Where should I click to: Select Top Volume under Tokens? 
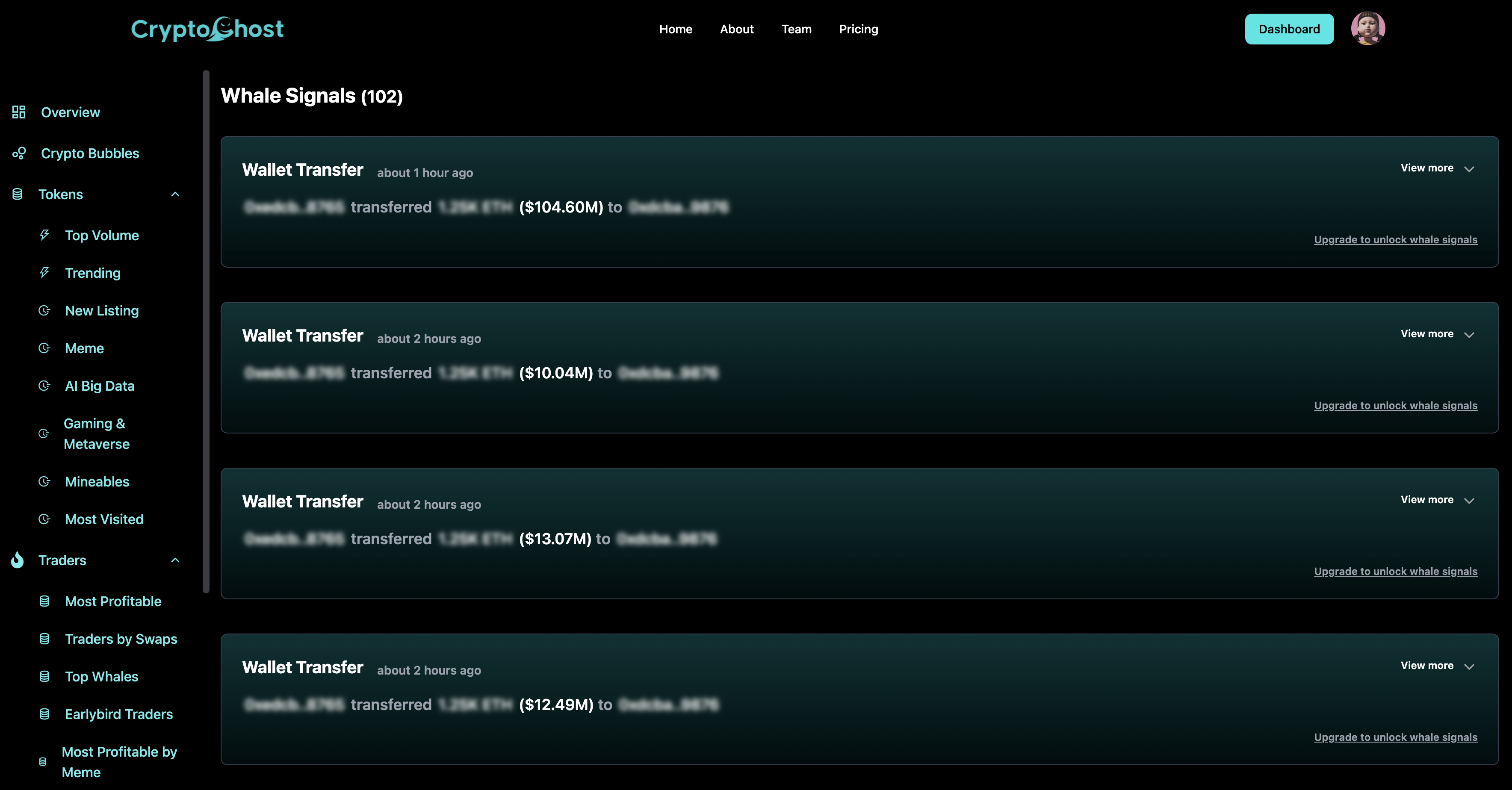pyautogui.click(x=102, y=236)
